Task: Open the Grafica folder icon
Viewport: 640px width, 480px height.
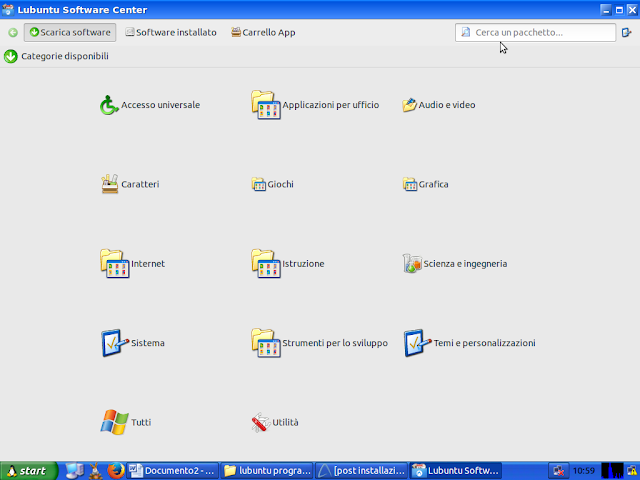Action: [409, 184]
